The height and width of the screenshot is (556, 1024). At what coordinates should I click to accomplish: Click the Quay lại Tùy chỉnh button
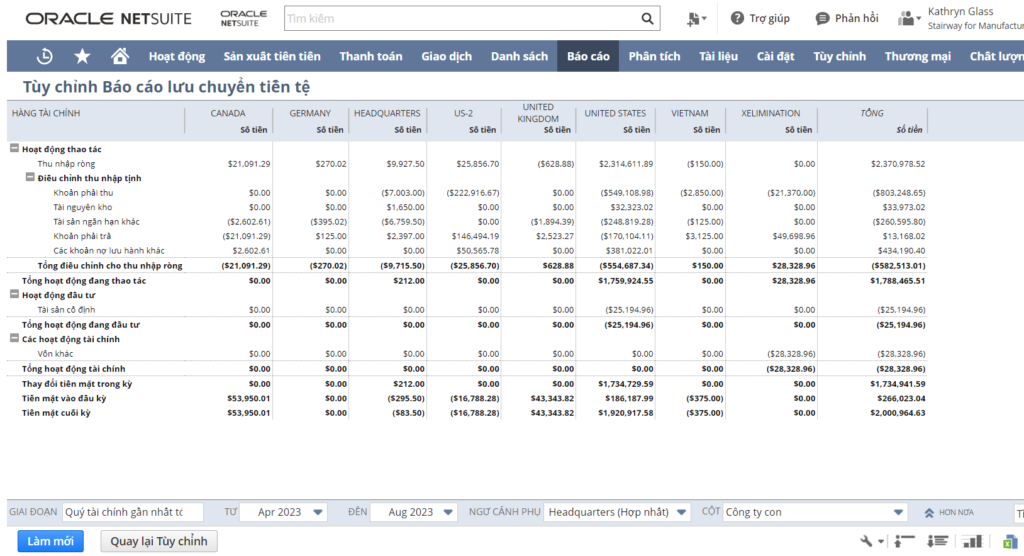[x=159, y=541]
